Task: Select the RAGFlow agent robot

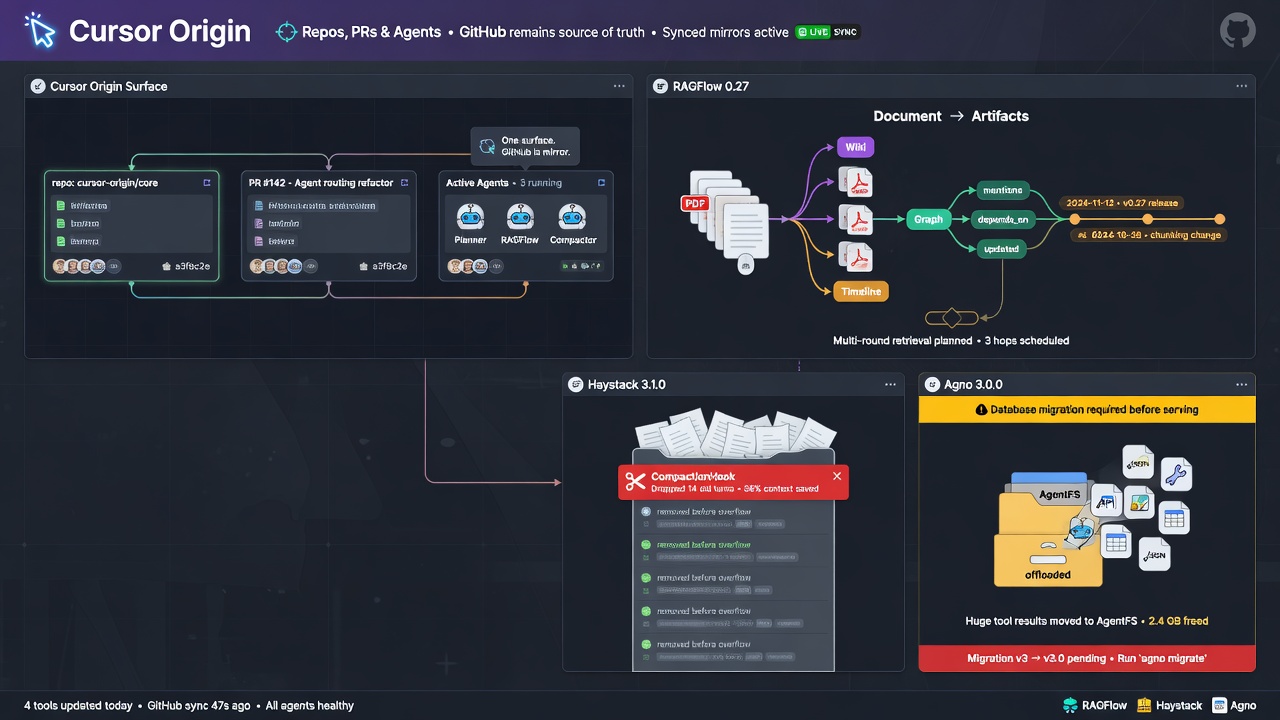Action: (521, 217)
